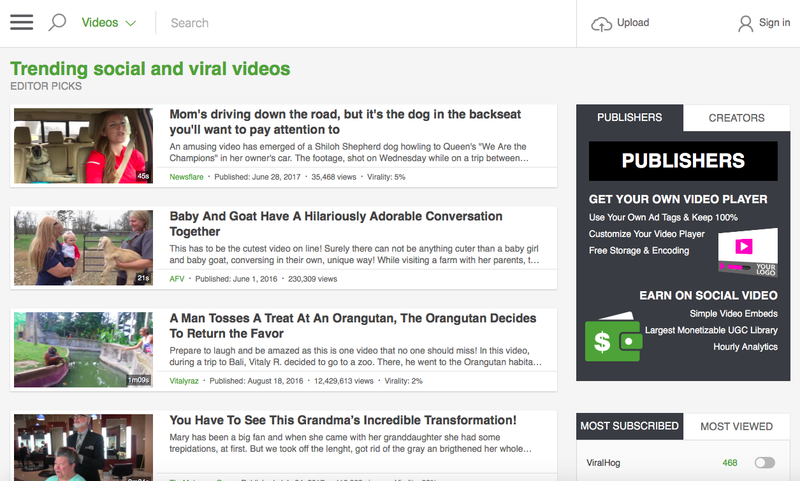The image size is (800, 481).
Task: Open the hamburger menu
Action: (21, 22)
